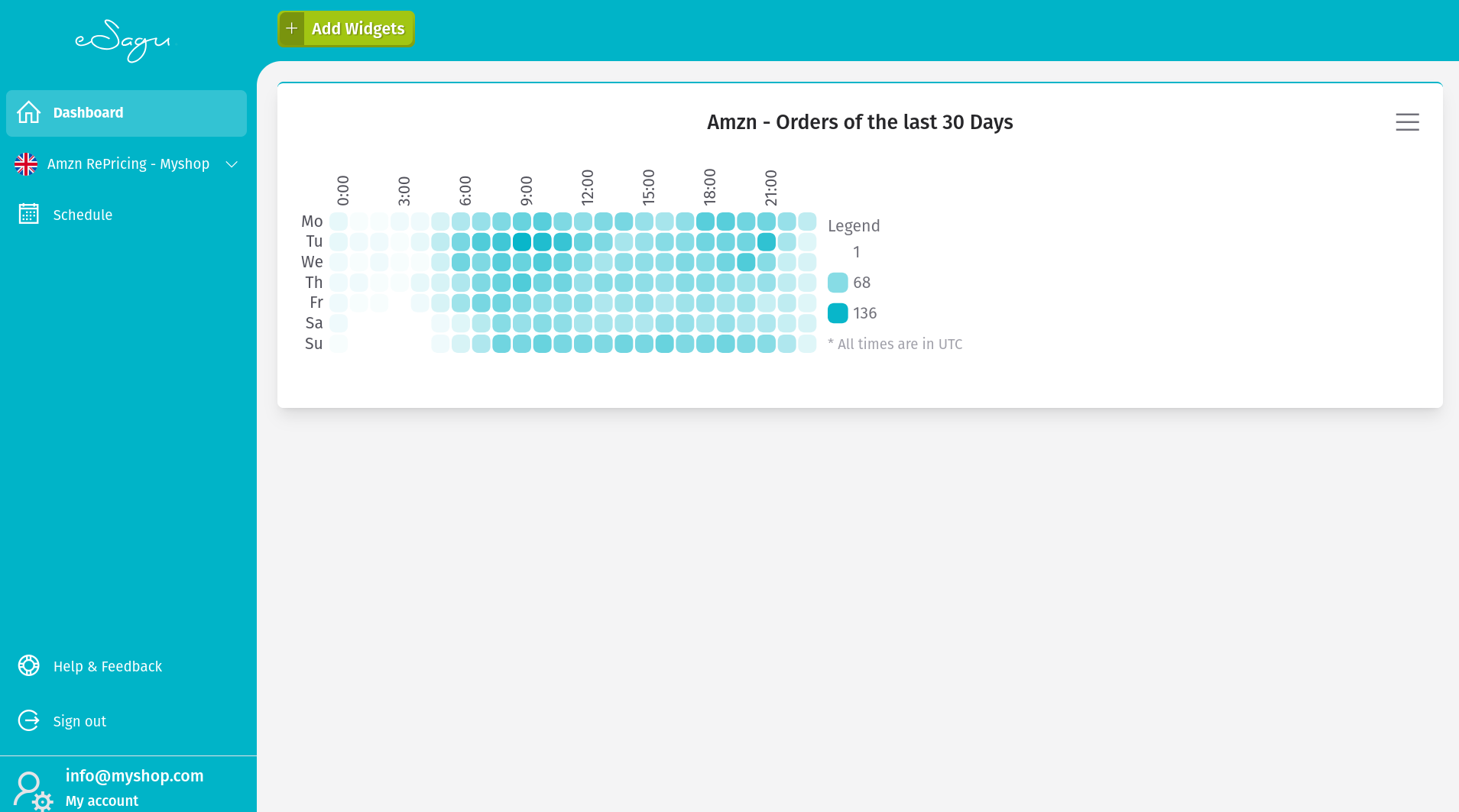Go to the Schedule page
Image resolution: width=1459 pixels, height=812 pixels.
(x=126, y=215)
